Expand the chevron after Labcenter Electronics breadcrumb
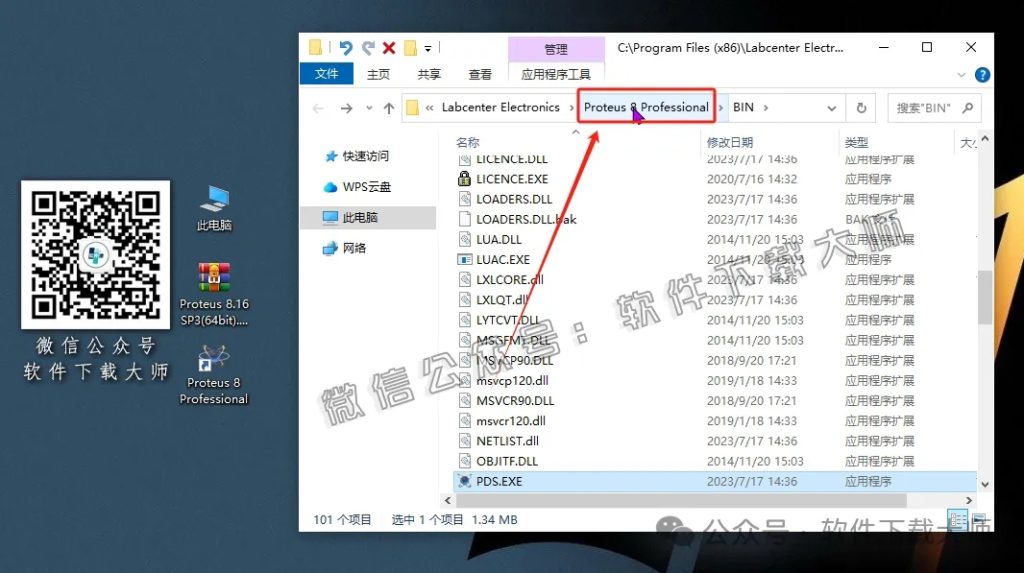Image resolution: width=1024 pixels, height=573 pixels. (571, 108)
